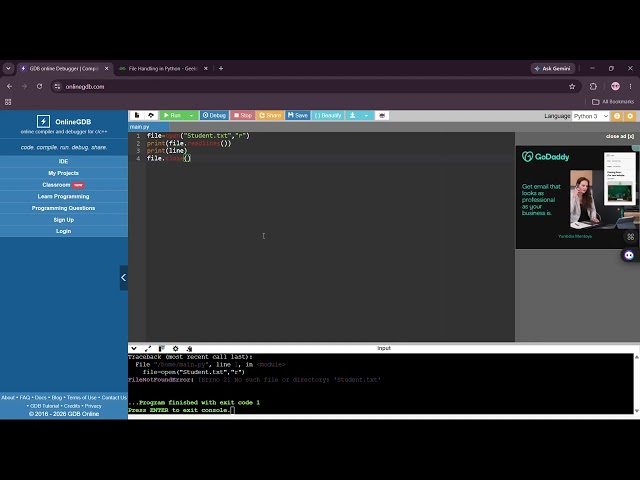The width and height of the screenshot is (640, 480).
Task: Collapse the left sidebar arrow
Action: coord(124,278)
